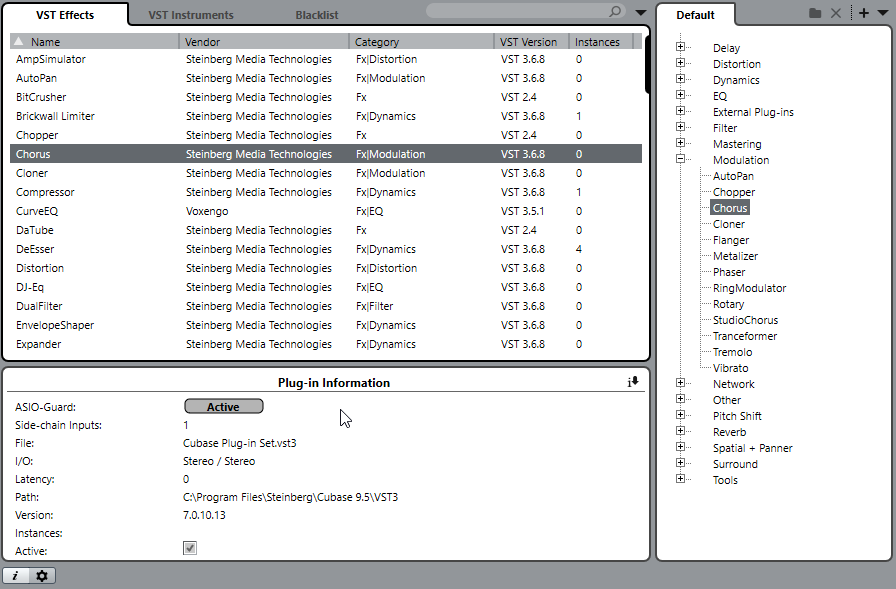Expand the Distortion folder in tree
The width and height of the screenshot is (896, 589).
tap(680, 63)
